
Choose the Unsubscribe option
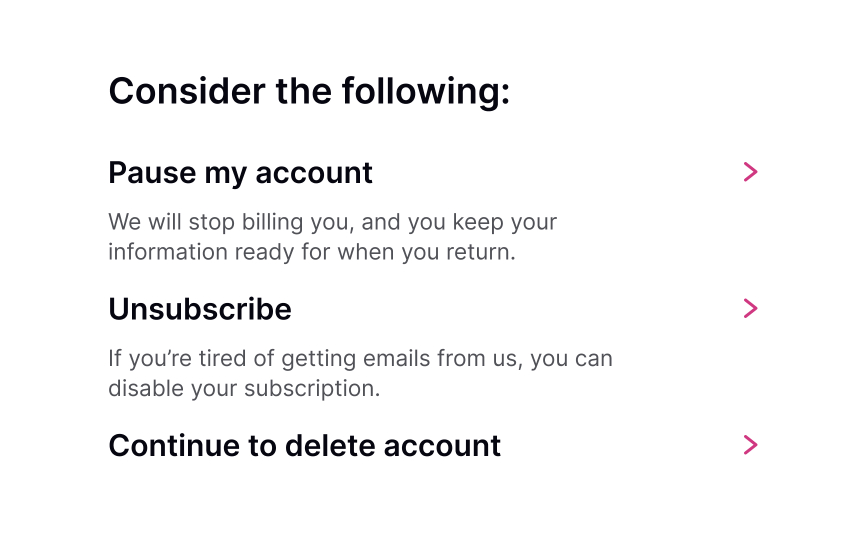[x=200, y=309]
